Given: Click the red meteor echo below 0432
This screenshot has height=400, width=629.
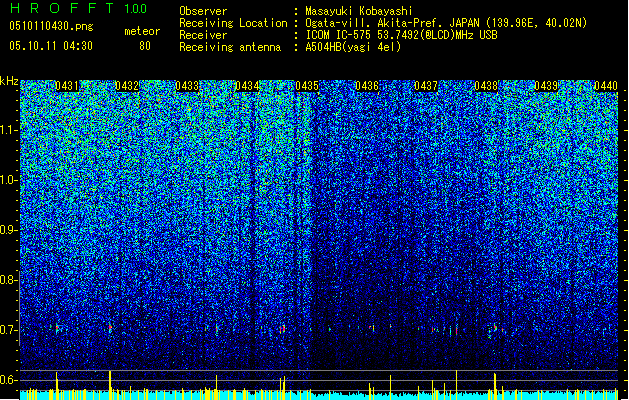Looking at the screenshot, I should click(110, 328).
